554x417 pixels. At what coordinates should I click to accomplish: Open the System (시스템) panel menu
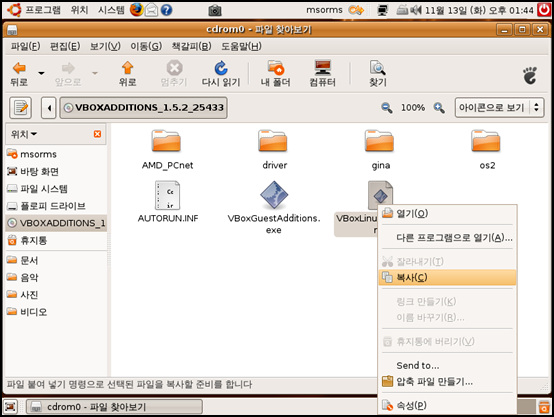pyautogui.click(x=111, y=10)
